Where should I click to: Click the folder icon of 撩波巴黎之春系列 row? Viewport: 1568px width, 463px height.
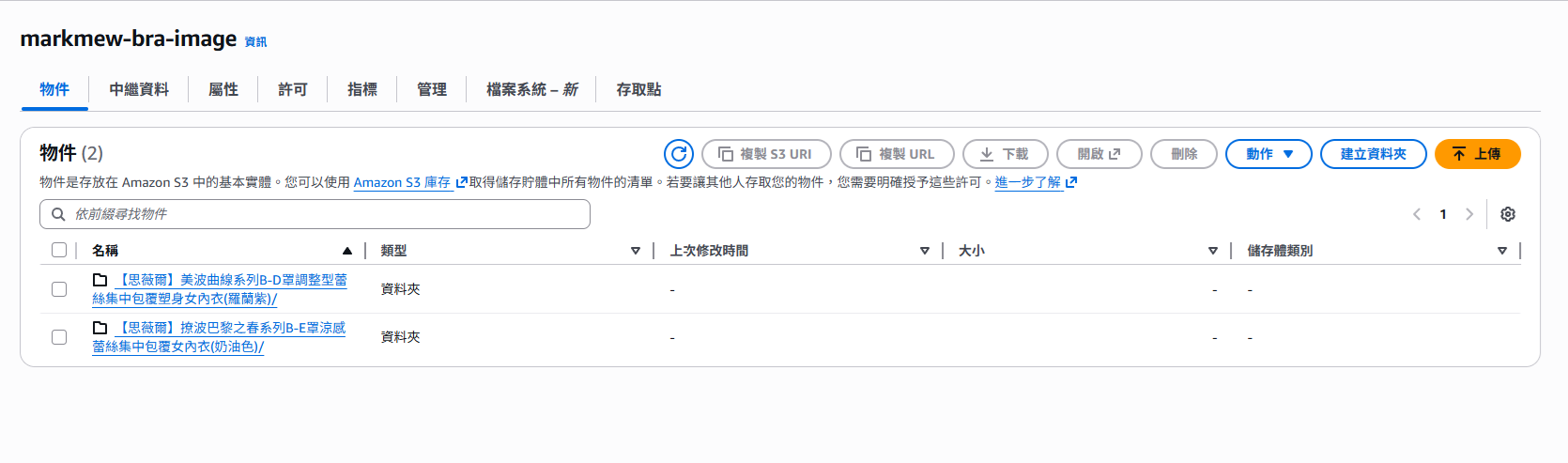click(100, 328)
